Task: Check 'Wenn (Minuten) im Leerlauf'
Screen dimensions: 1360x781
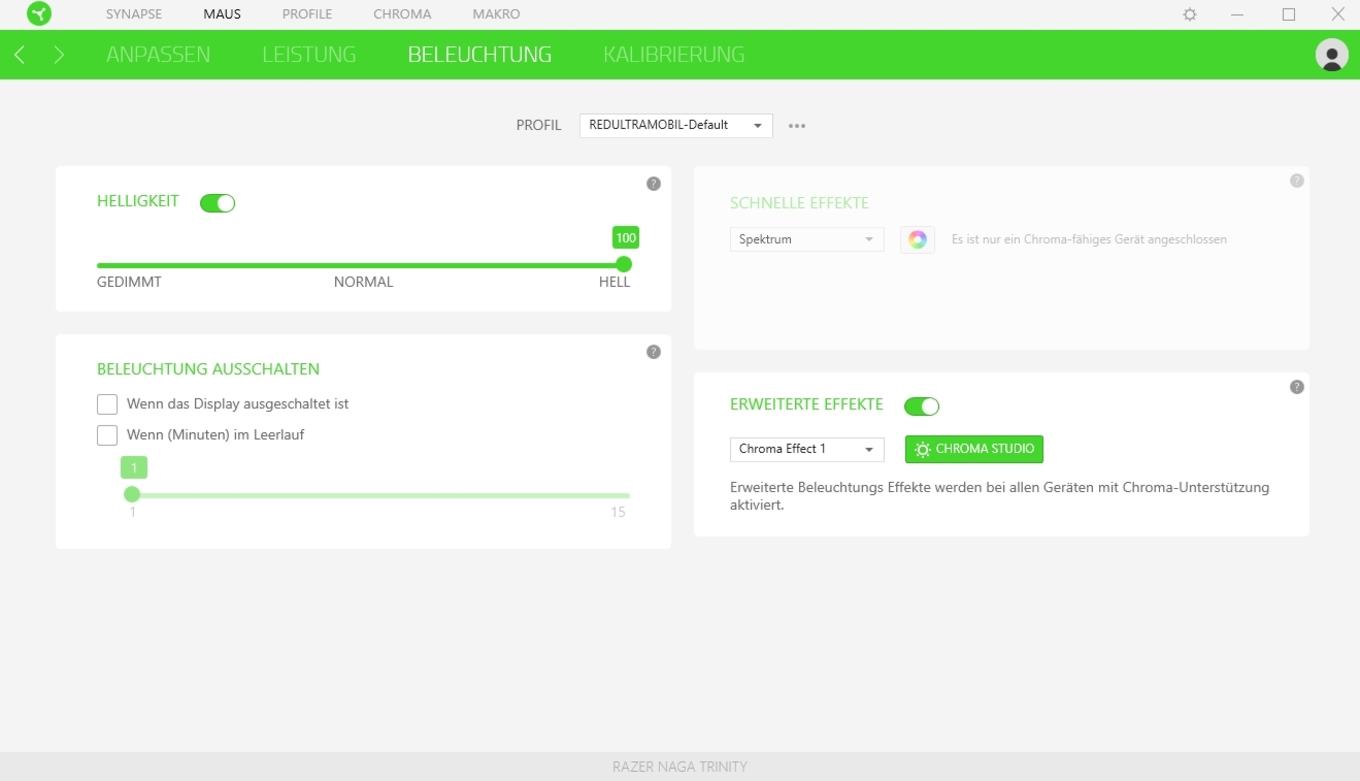Action: [107, 435]
